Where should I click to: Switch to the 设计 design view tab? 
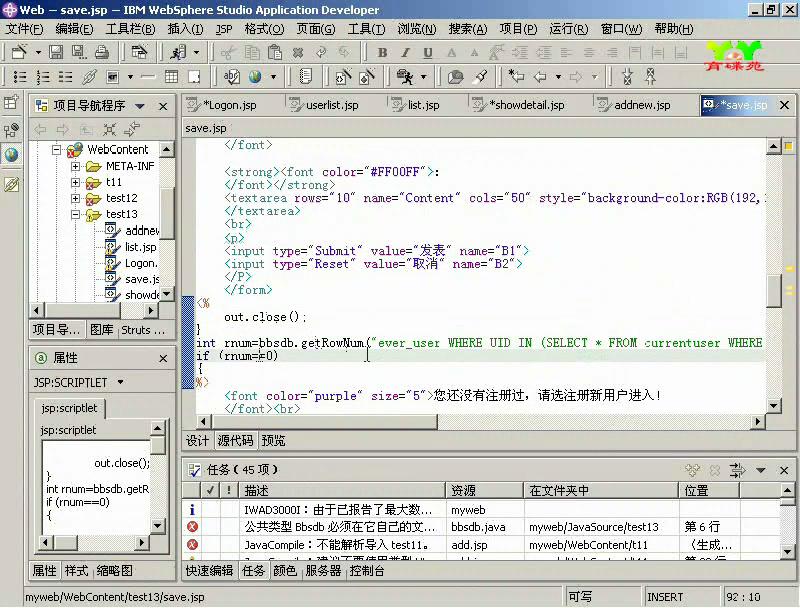click(197, 441)
